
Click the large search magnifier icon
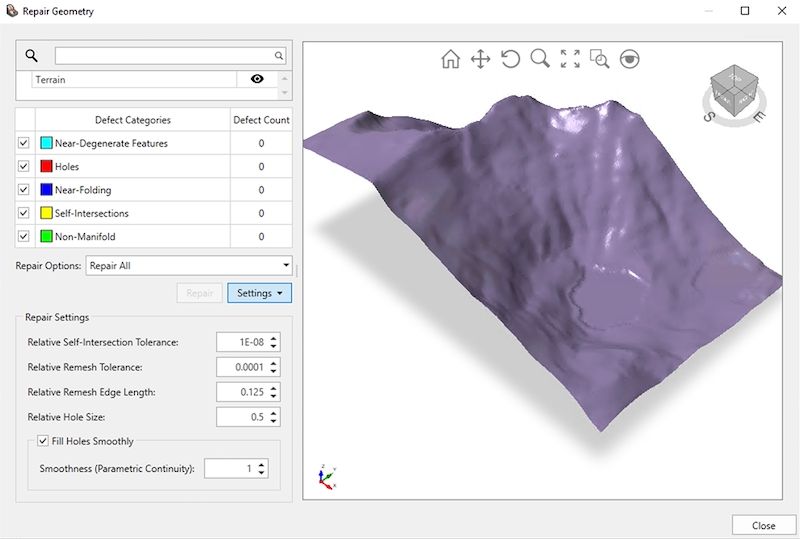(x=31, y=55)
